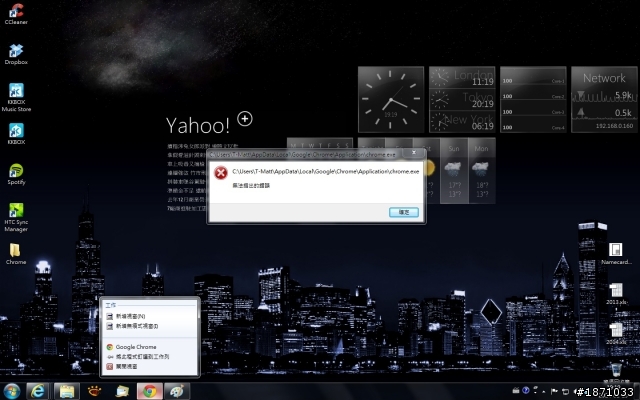Click the plus button beside Yahoo!
The height and width of the screenshot is (400, 640).
pyautogui.click(x=245, y=119)
